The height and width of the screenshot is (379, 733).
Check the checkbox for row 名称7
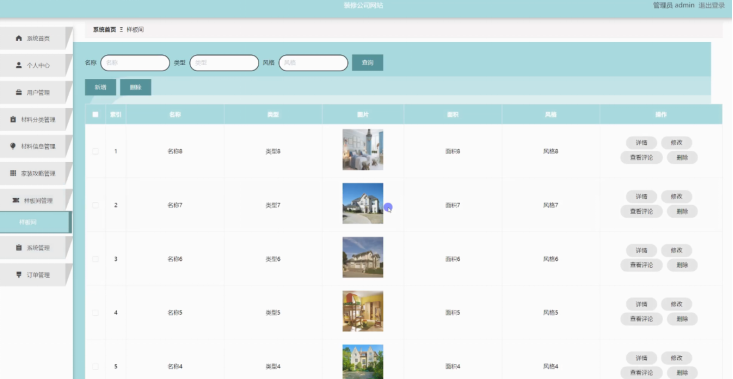click(x=95, y=205)
